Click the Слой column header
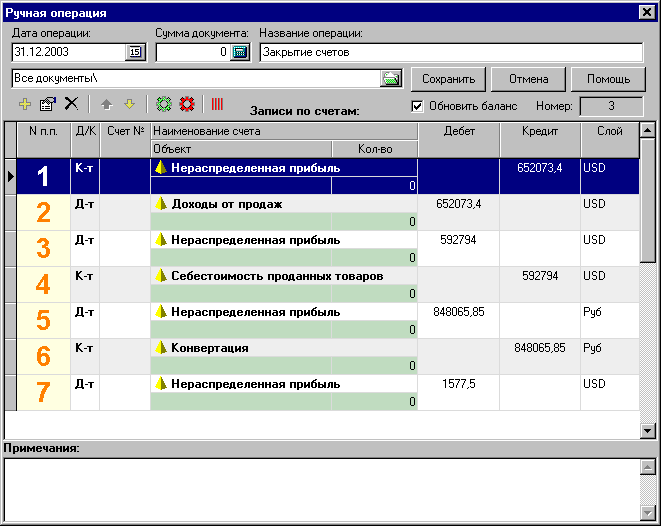661x526 pixels. coord(610,140)
